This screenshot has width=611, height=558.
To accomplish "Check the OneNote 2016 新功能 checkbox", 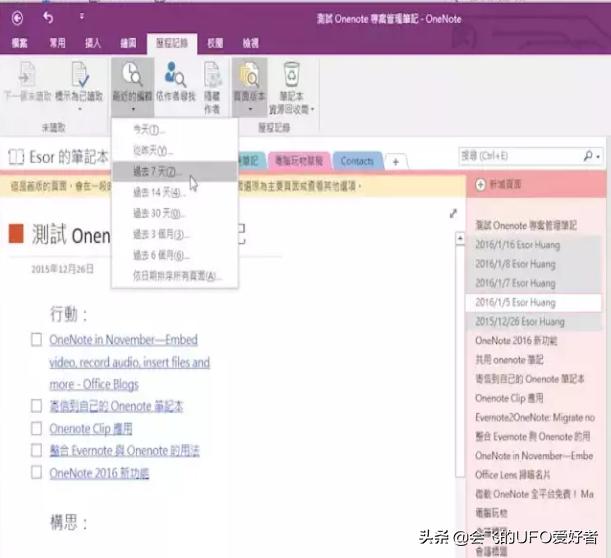I will pos(36,473).
